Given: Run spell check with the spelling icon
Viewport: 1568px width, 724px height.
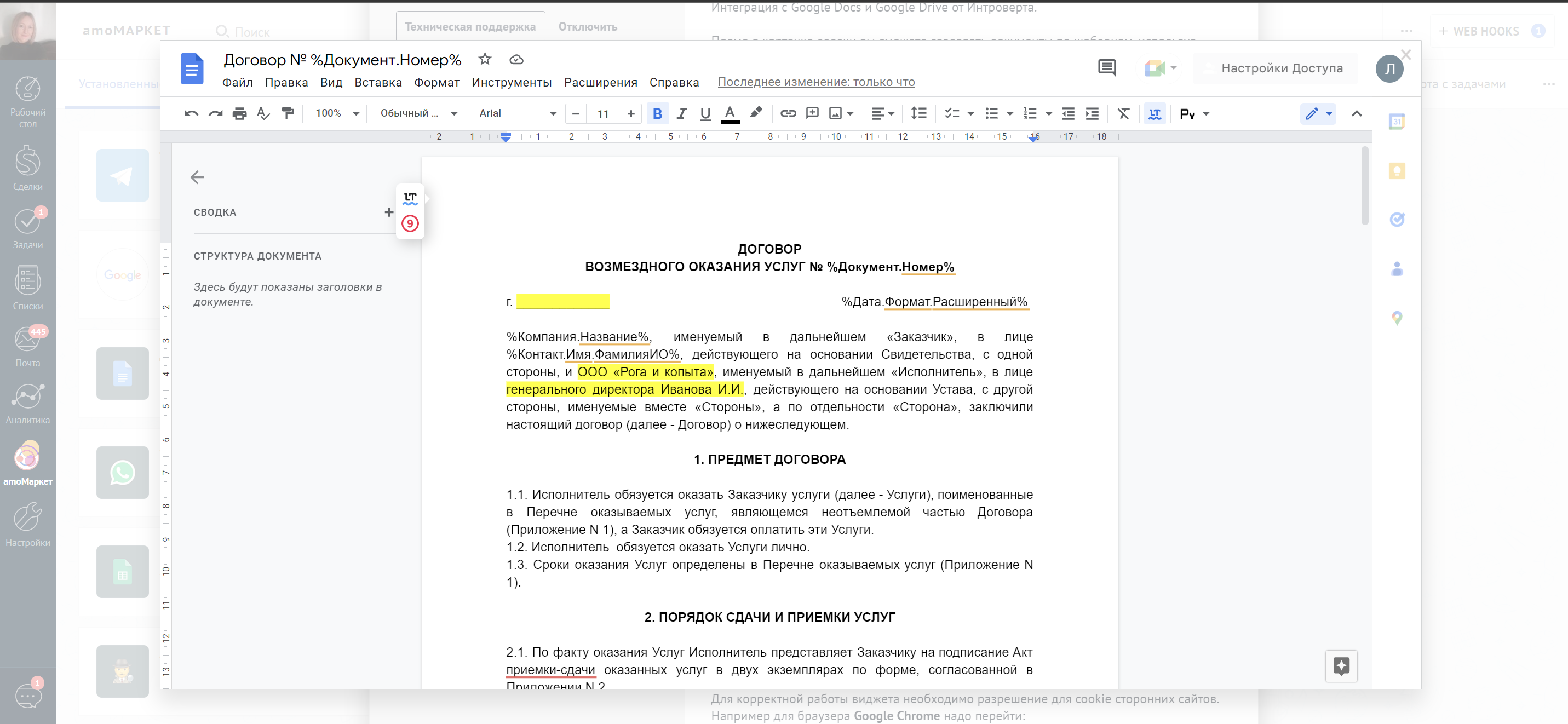Looking at the screenshot, I should coord(263,114).
